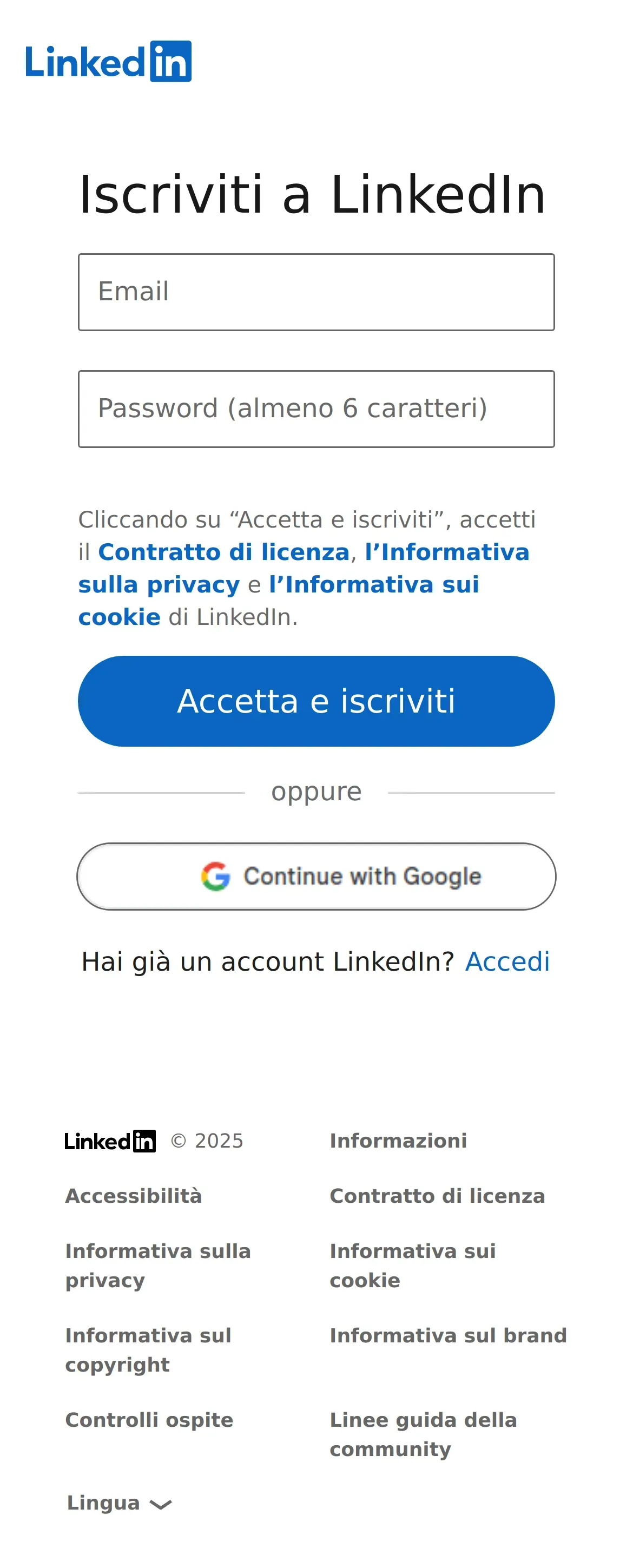The width and height of the screenshot is (633, 1568).
Task: Open Controlli ospite footer link
Action: click(x=149, y=1420)
